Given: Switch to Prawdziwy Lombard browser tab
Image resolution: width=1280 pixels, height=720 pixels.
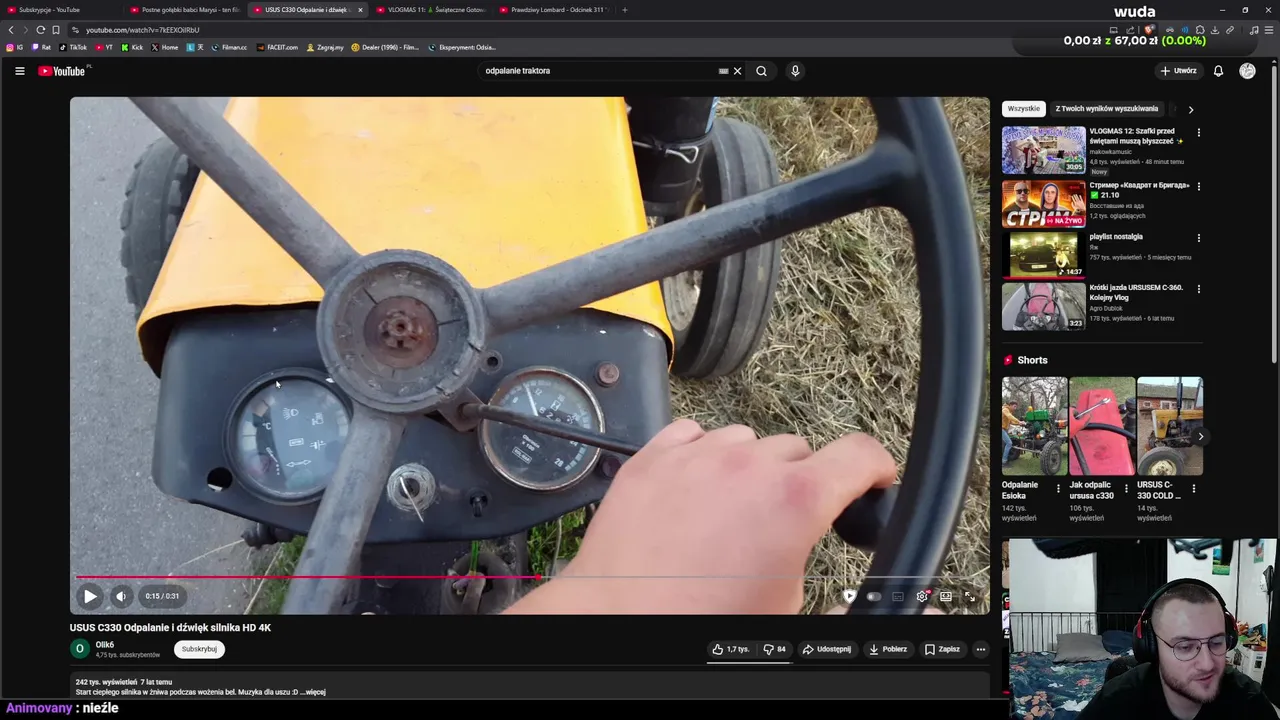Looking at the screenshot, I should point(553,10).
